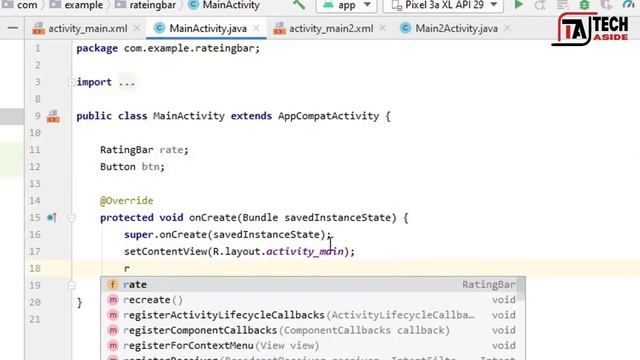Click savedInstanceState in super.onCreate call
This screenshot has width=640, height=360.
click(267, 235)
